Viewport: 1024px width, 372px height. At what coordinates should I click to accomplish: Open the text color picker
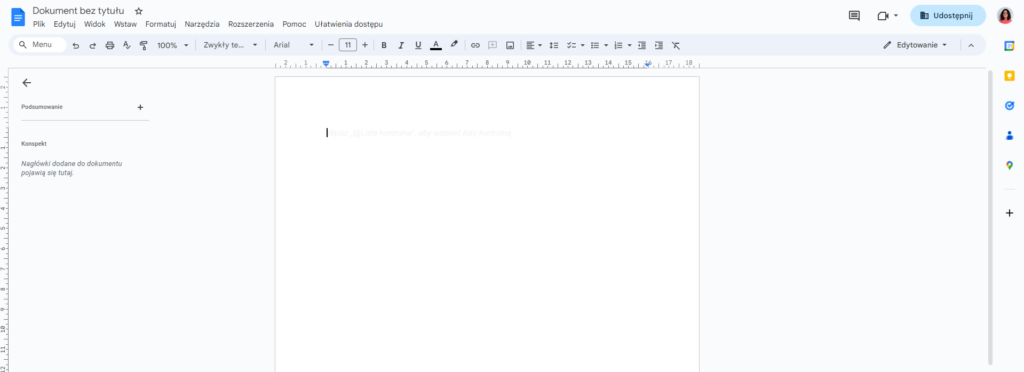[436, 45]
